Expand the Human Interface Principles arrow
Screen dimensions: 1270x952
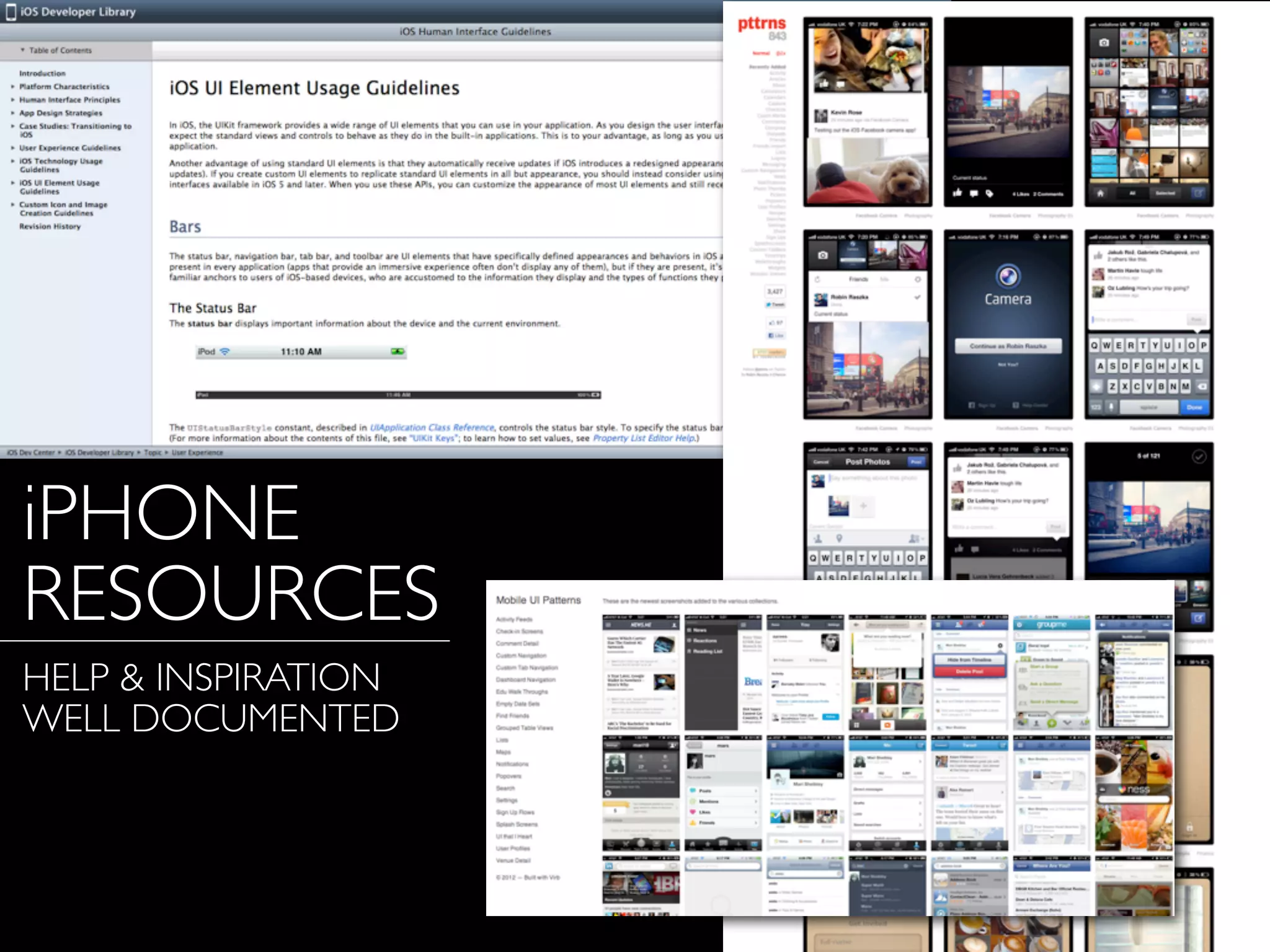pos(12,100)
